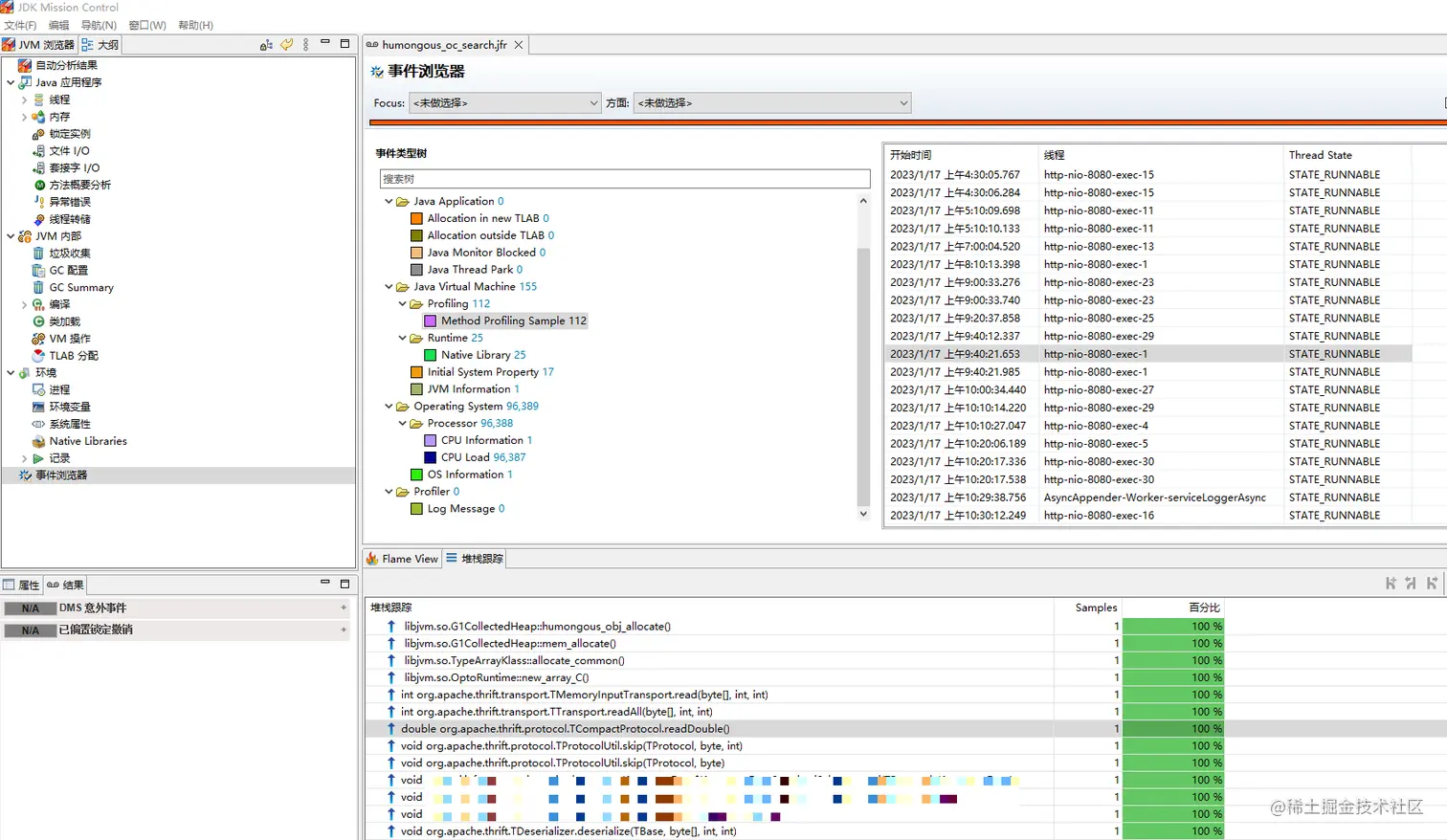Screen dimensions: 1447x840
Task: Click the 异常错误 icon
Action: point(38,202)
